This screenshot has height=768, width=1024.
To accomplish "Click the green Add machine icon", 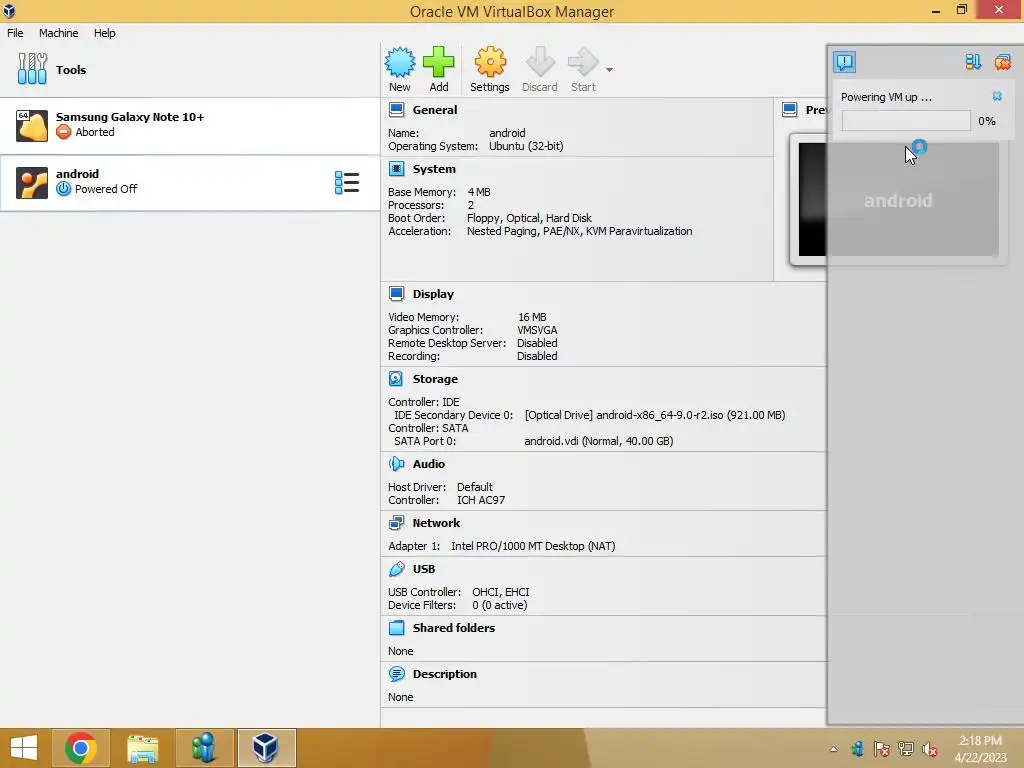I will [438, 63].
